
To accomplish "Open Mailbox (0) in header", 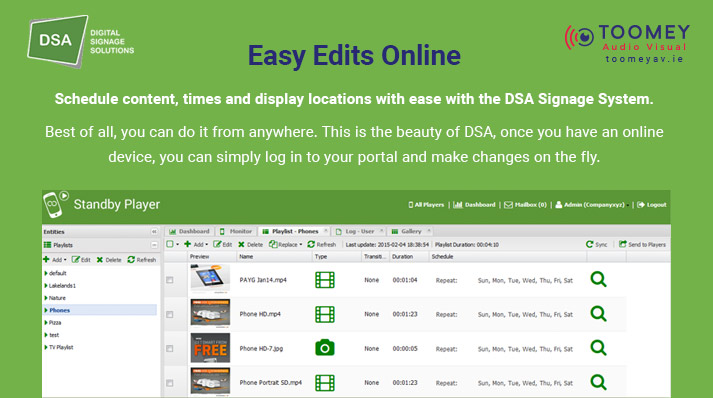I will coord(525,205).
